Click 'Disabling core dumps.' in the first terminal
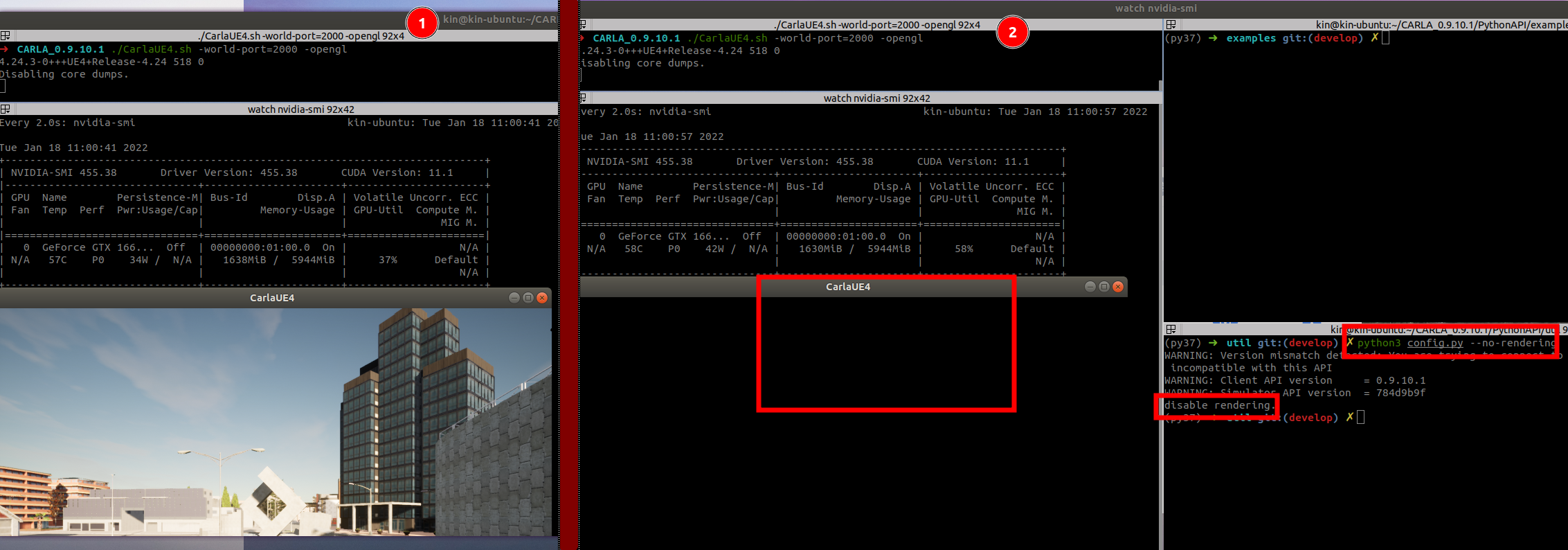Viewport: 1568px width, 550px height. (64, 75)
